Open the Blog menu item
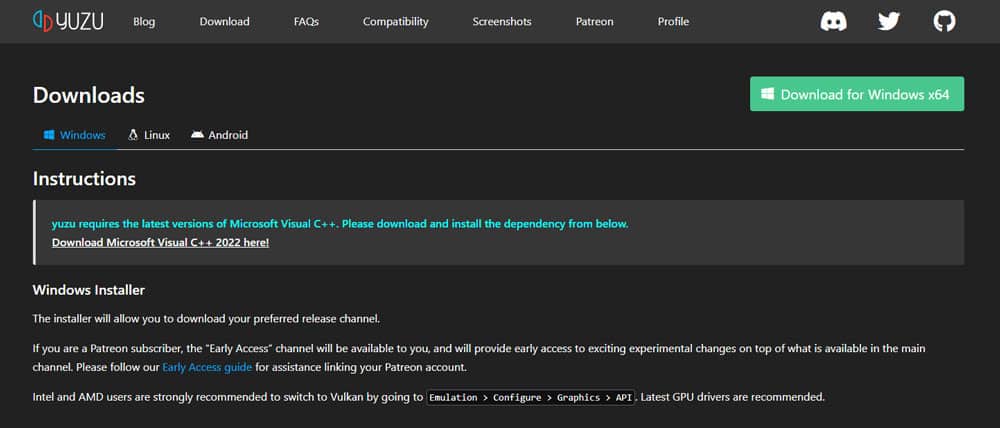The image size is (1000, 428). [x=144, y=21]
